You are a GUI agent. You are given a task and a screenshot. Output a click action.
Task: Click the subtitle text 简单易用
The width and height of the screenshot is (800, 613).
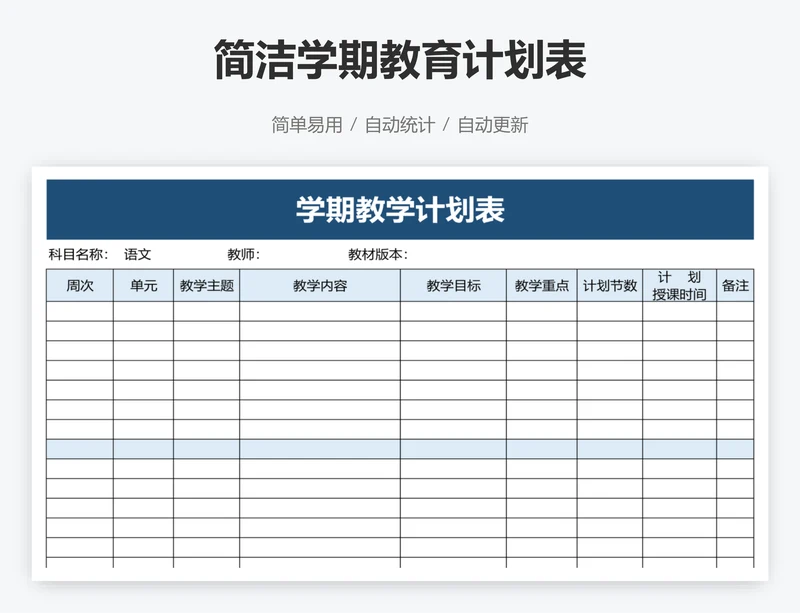tap(307, 125)
